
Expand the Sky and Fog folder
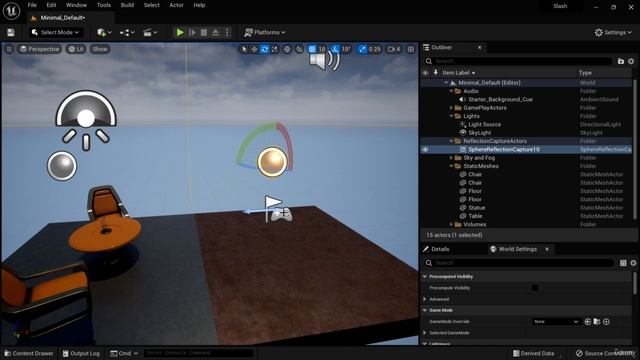451,158
